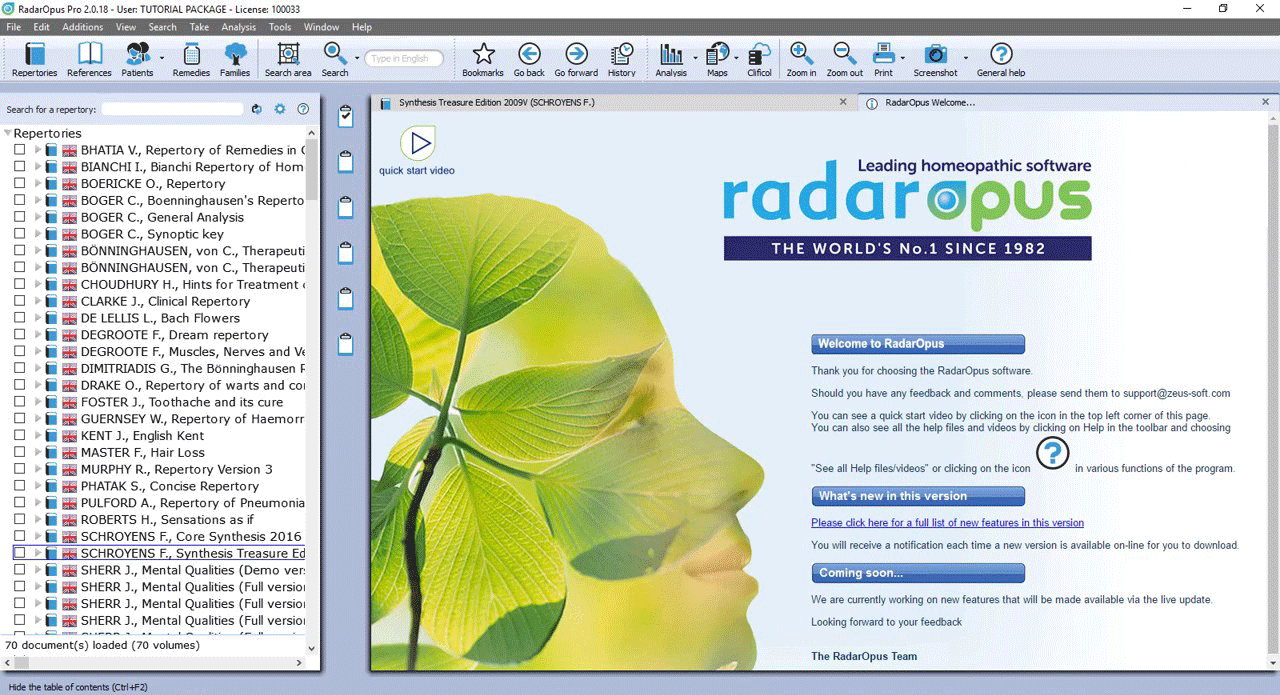The width and height of the screenshot is (1280, 695).
Task: Switch to Synthesis Treasure Edition 2009V tab
Action: click(614, 102)
